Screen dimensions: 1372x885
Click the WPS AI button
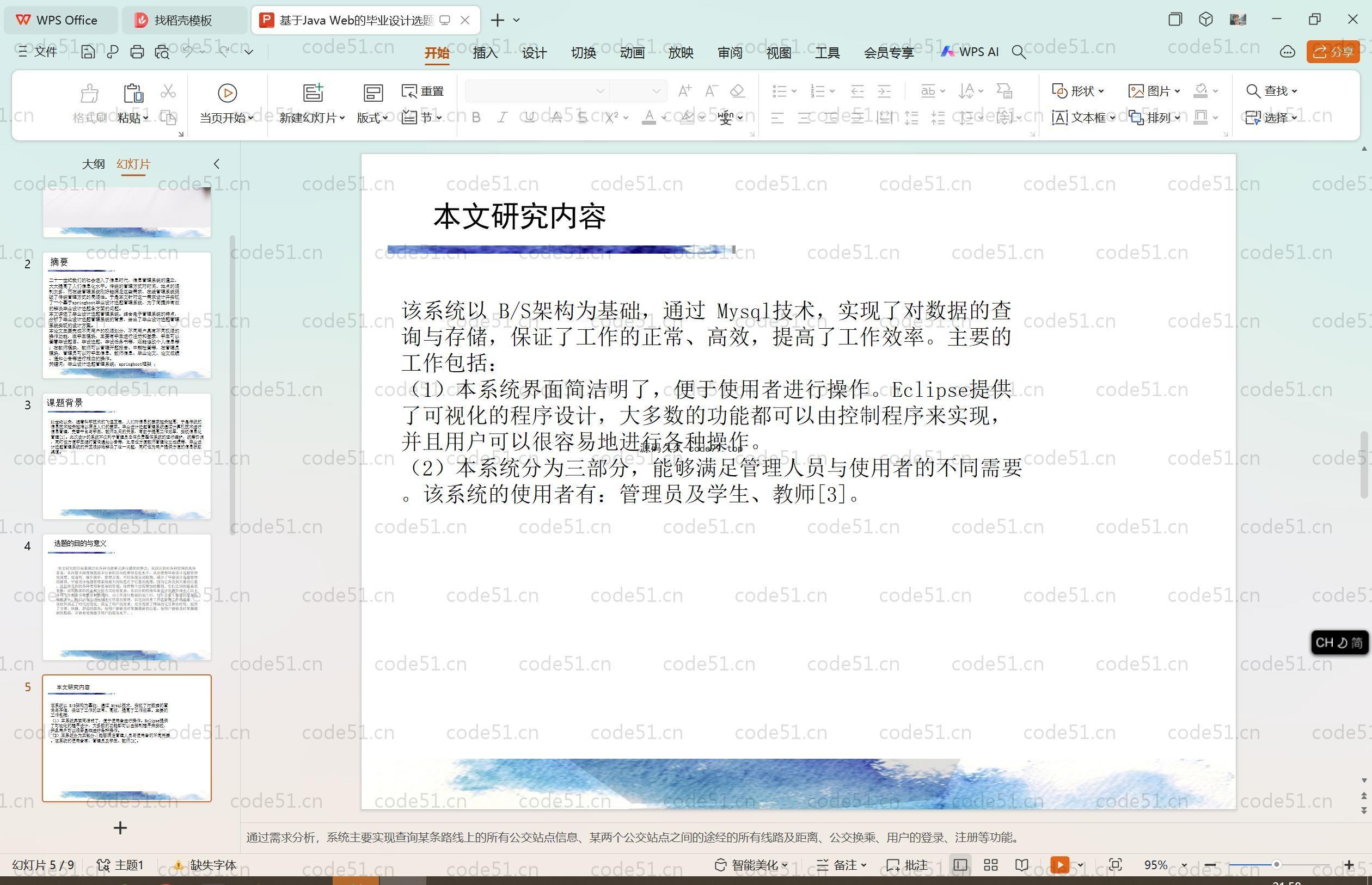click(970, 52)
